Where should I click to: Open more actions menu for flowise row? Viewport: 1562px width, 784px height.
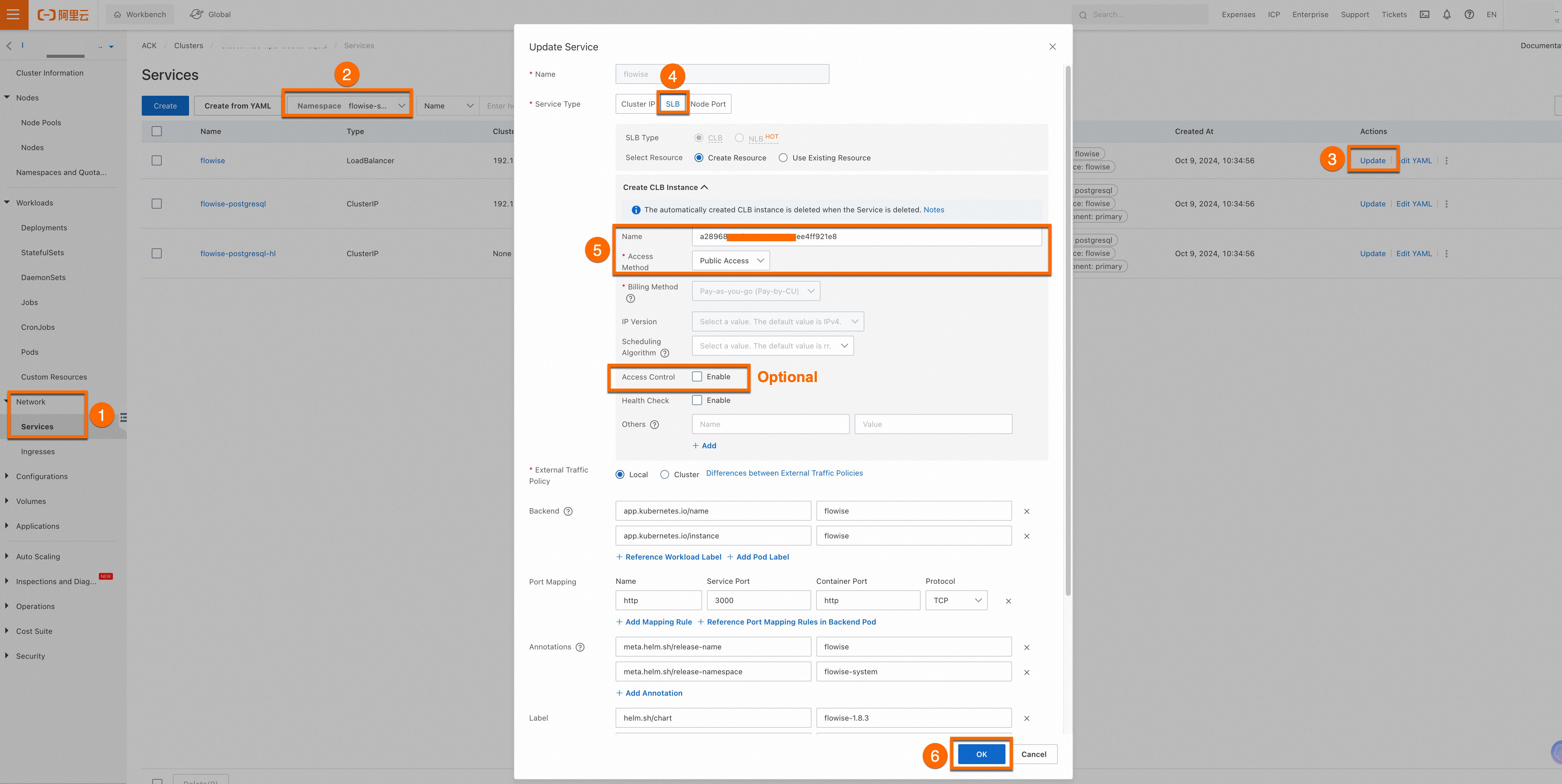1447,161
